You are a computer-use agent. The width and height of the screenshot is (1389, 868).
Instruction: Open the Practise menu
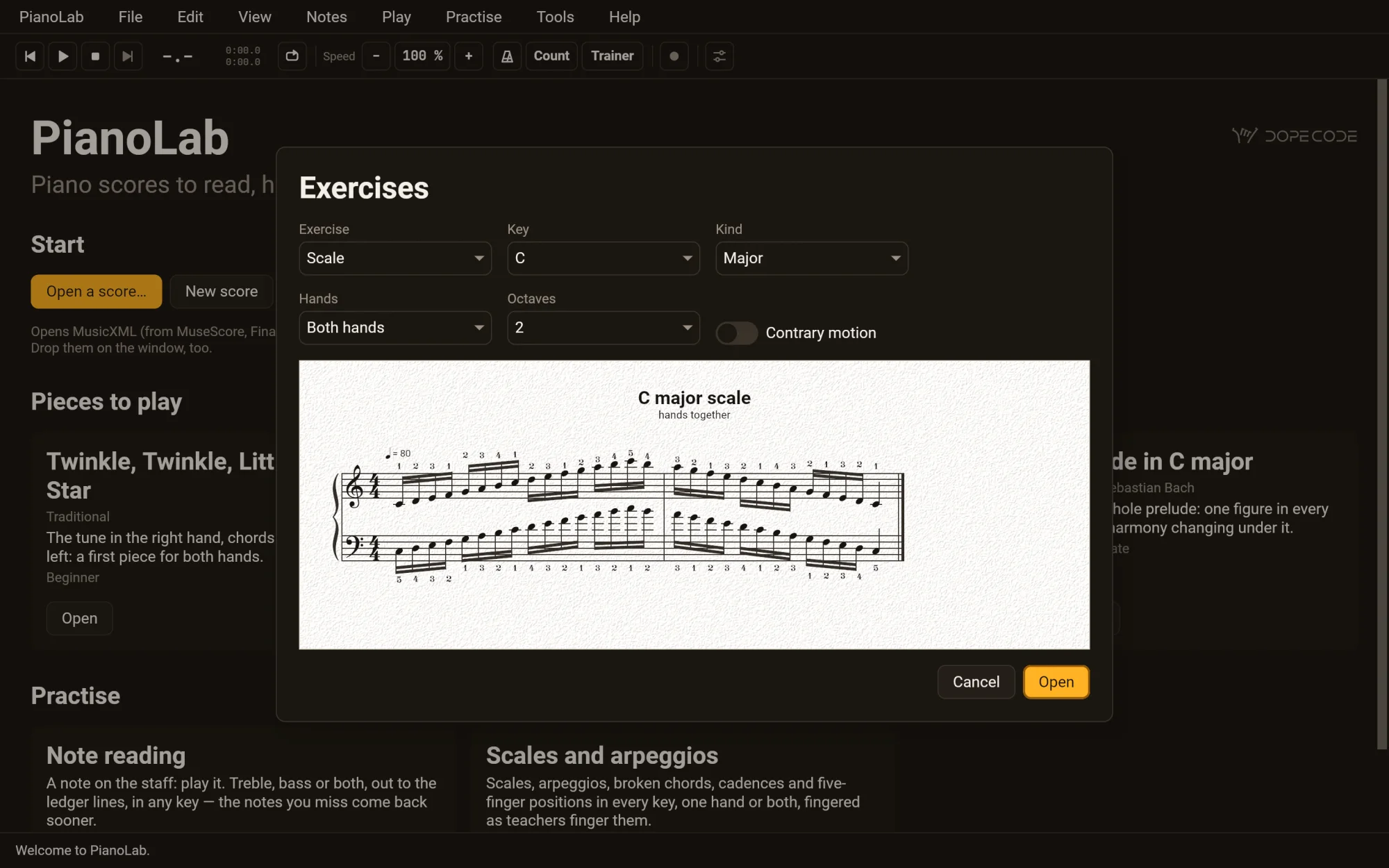pyautogui.click(x=474, y=17)
